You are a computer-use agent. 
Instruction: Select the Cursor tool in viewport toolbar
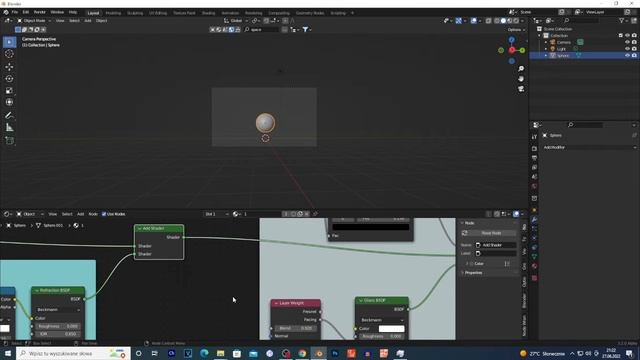[x=9, y=54]
